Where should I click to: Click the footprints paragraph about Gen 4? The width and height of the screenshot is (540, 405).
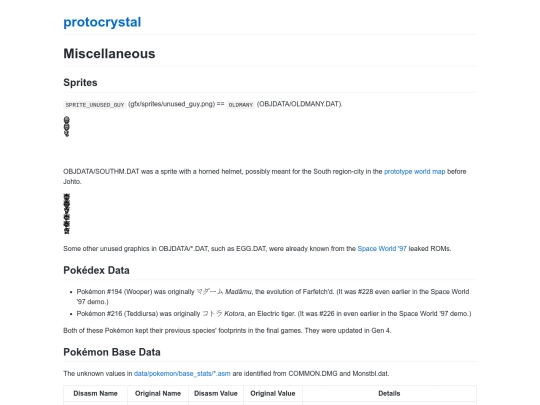(x=227, y=331)
